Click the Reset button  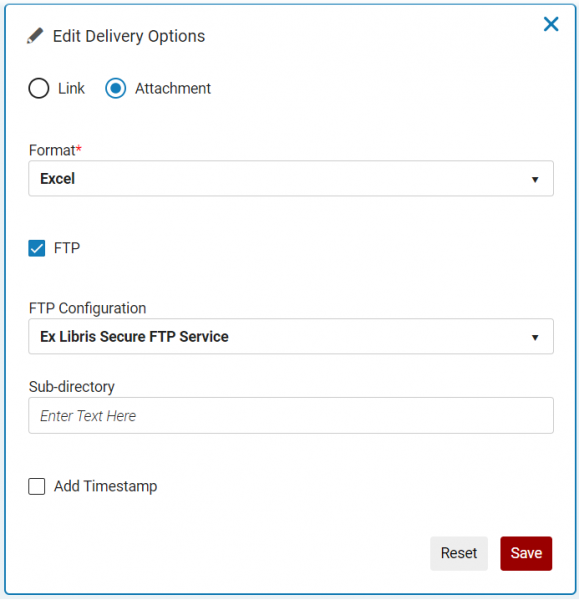pyautogui.click(x=459, y=553)
